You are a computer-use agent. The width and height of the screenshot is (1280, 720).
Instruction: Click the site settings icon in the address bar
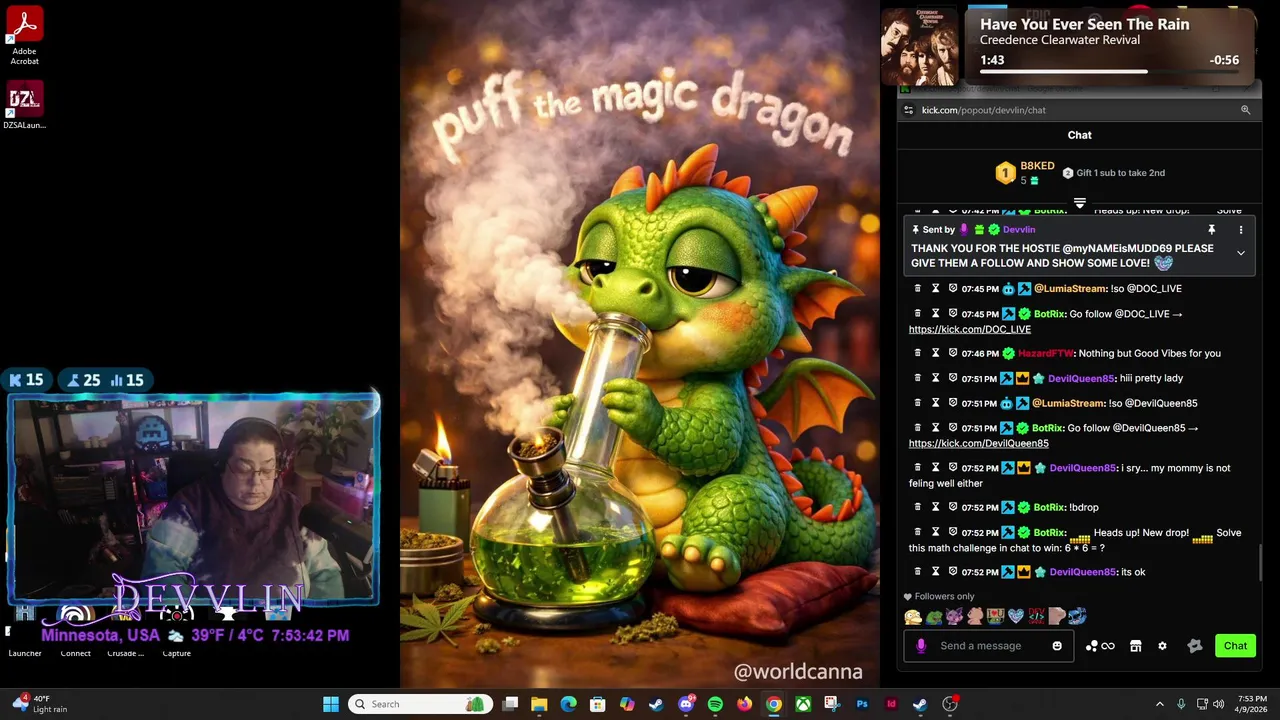tap(908, 110)
